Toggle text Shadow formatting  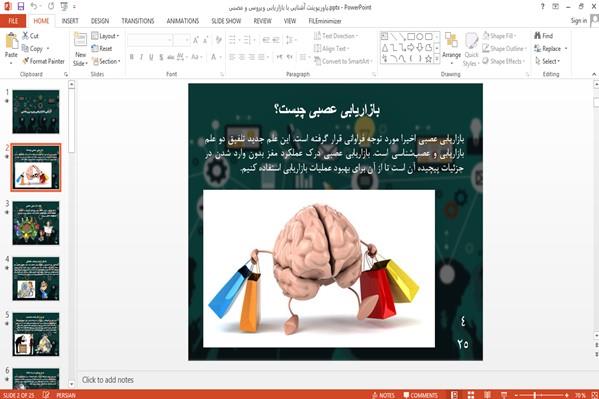pos(161,57)
